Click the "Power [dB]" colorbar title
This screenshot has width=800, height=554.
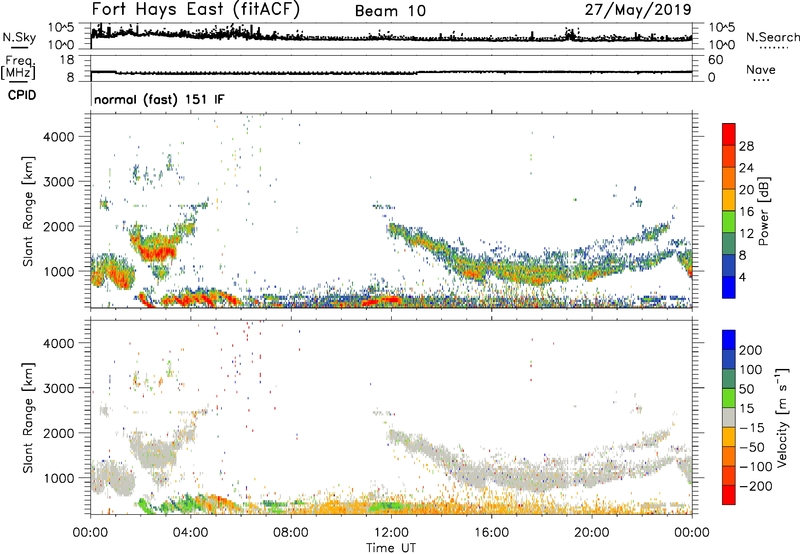[763, 211]
